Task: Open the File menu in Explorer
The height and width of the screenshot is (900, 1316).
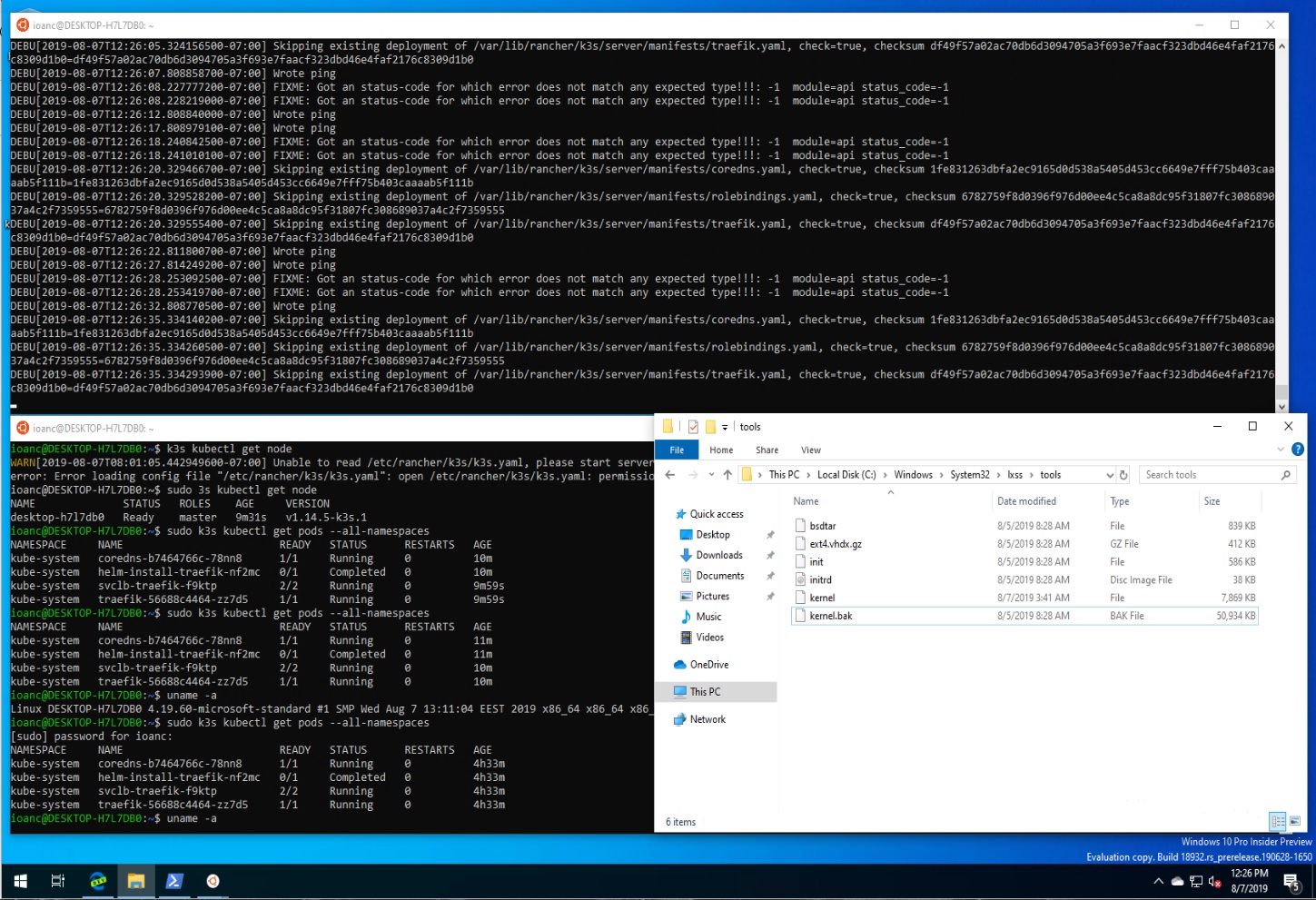Action: 677,450
